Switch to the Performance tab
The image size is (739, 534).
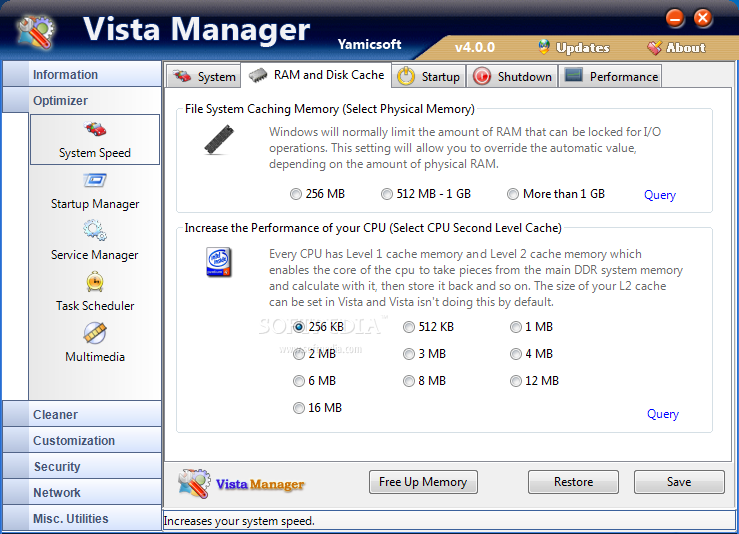pyautogui.click(x=610, y=76)
